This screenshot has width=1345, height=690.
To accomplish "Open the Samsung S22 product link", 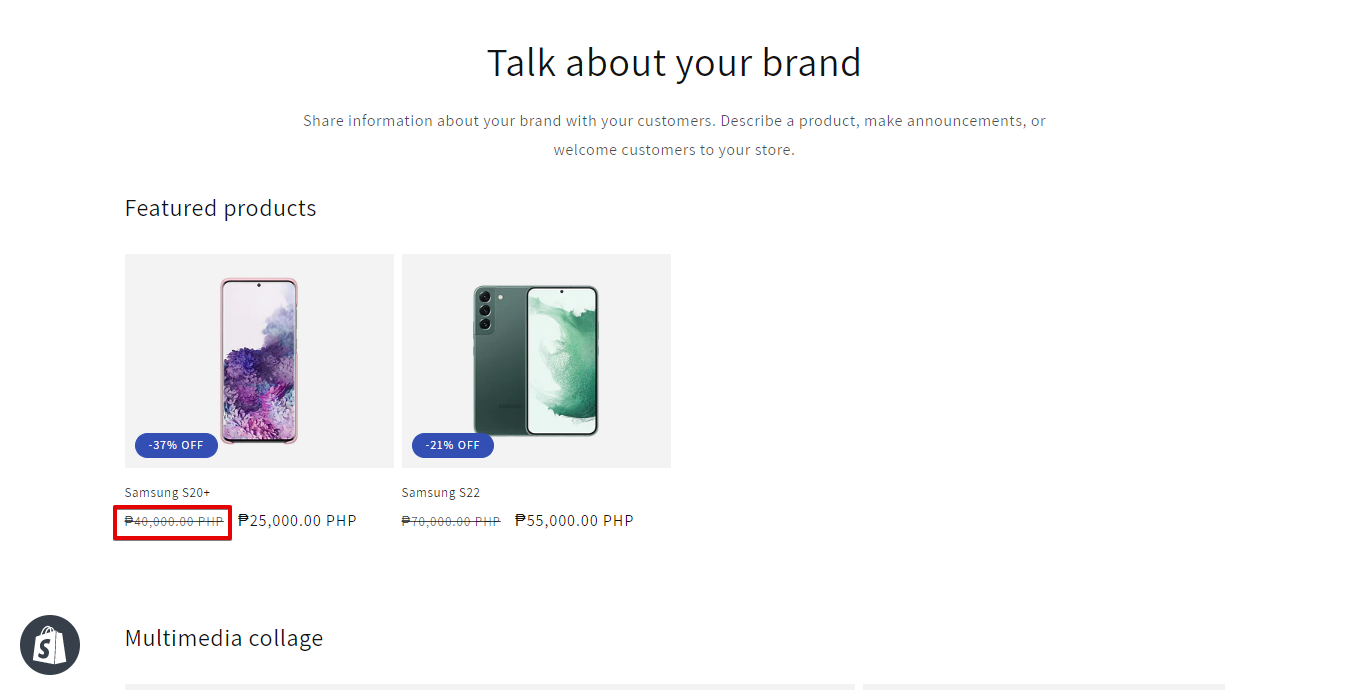I will coord(441,492).
